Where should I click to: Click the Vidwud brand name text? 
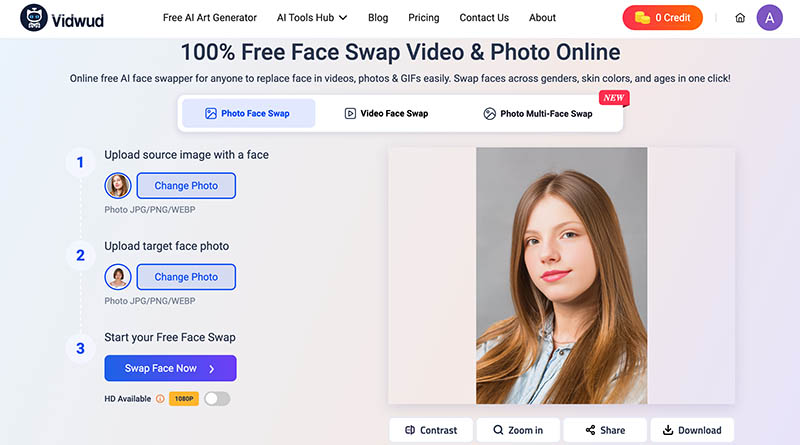[78, 20]
